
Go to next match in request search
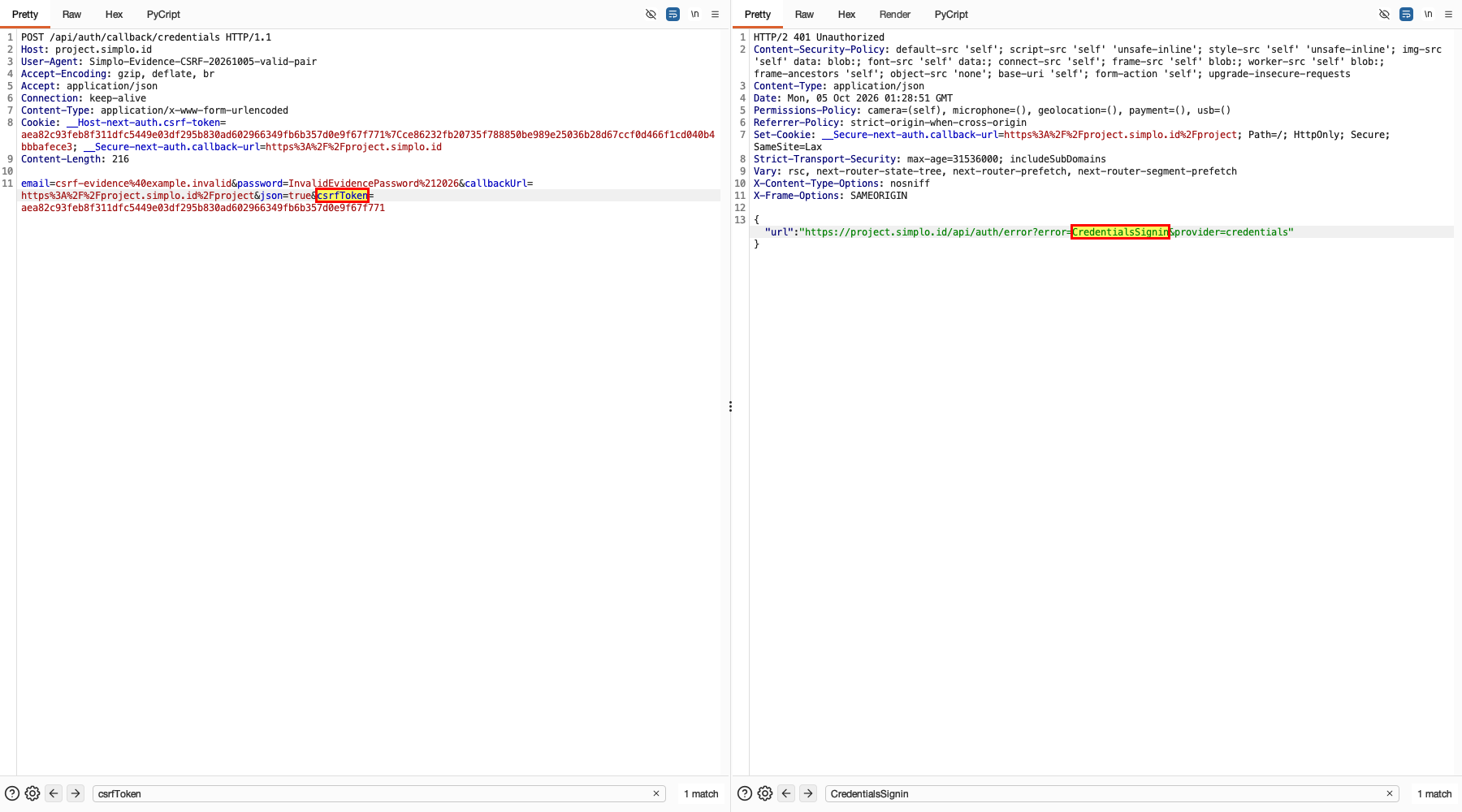pos(76,793)
